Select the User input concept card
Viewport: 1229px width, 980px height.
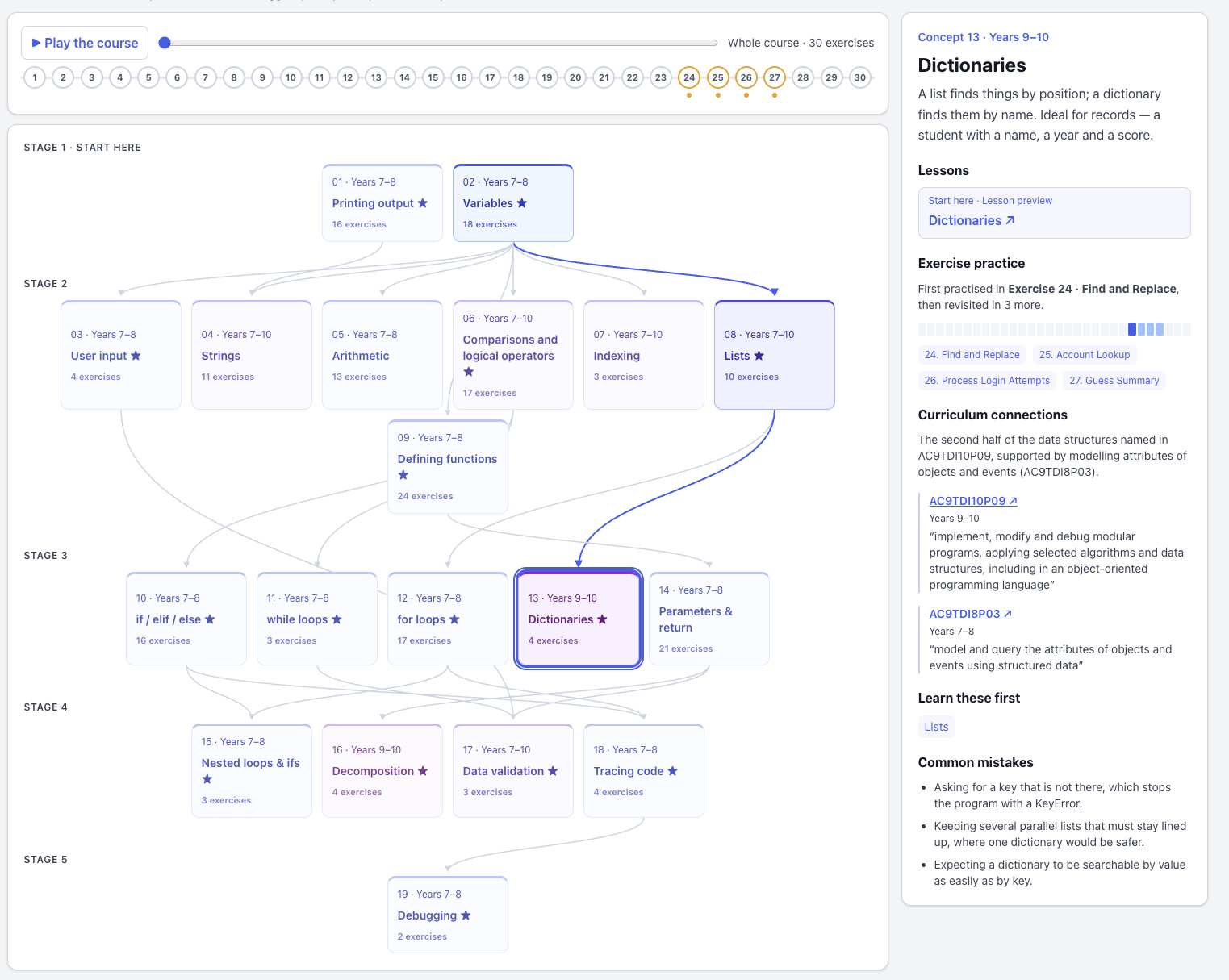pyautogui.click(x=121, y=355)
